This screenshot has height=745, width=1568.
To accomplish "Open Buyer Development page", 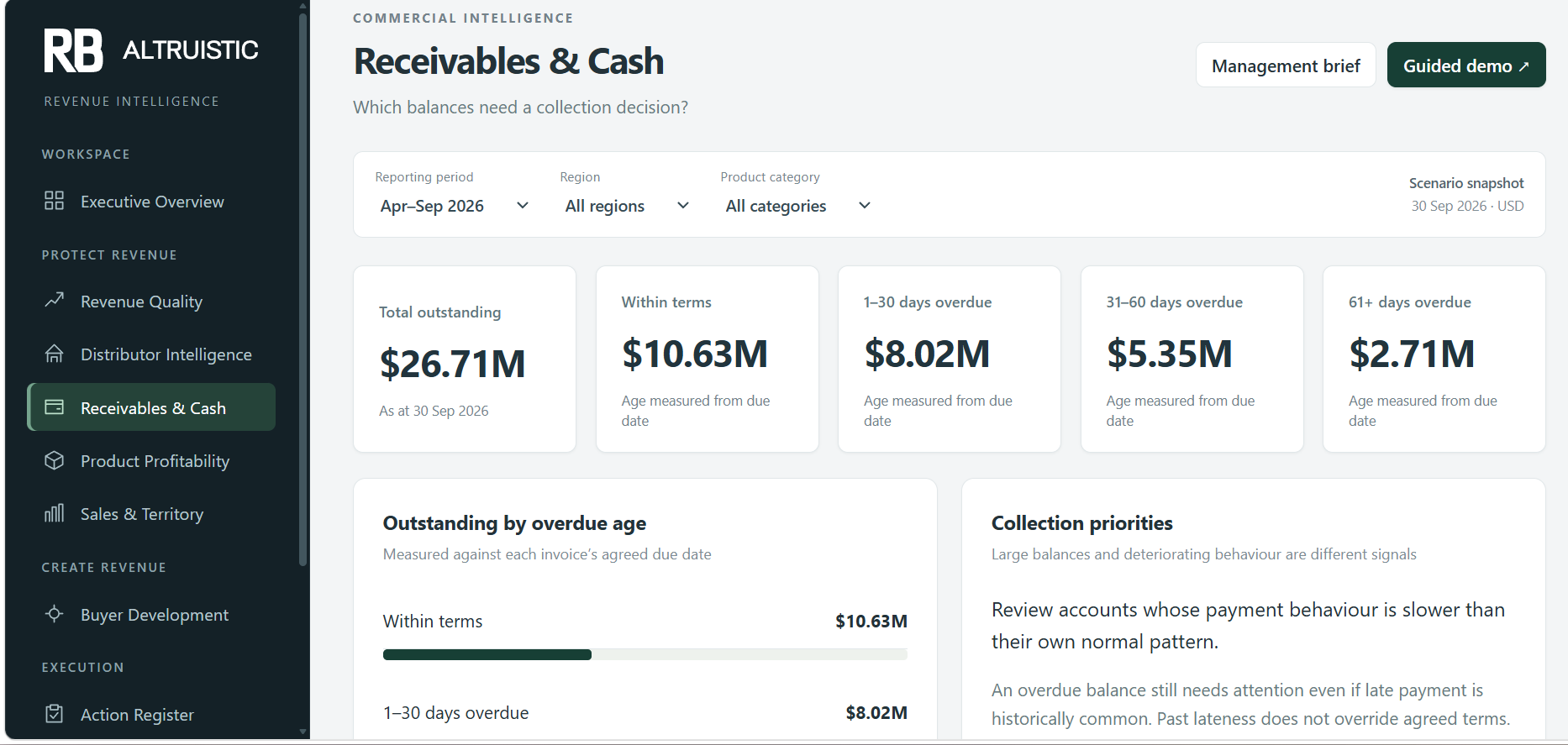I will point(151,615).
